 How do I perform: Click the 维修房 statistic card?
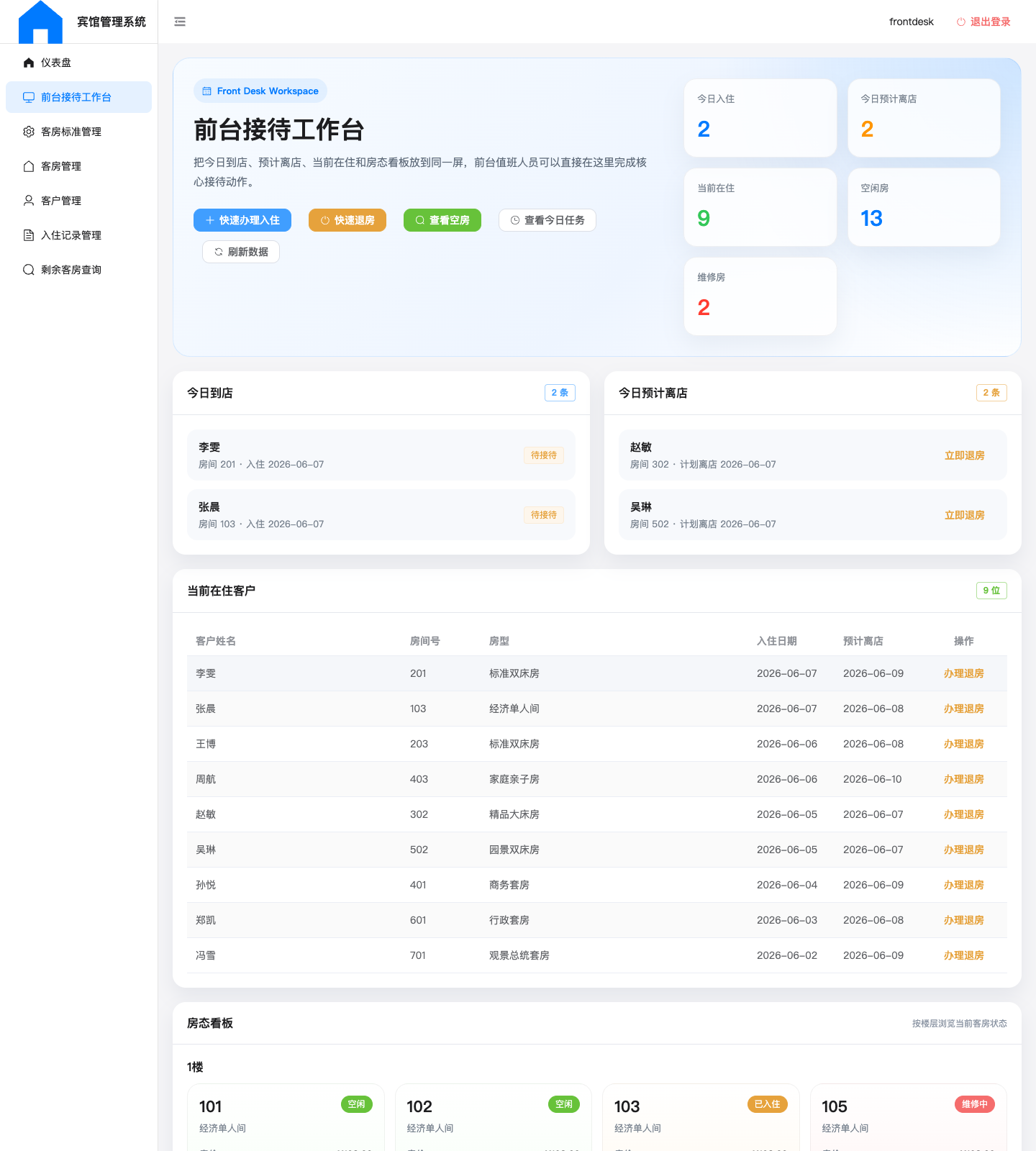click(x=760, y=296)
